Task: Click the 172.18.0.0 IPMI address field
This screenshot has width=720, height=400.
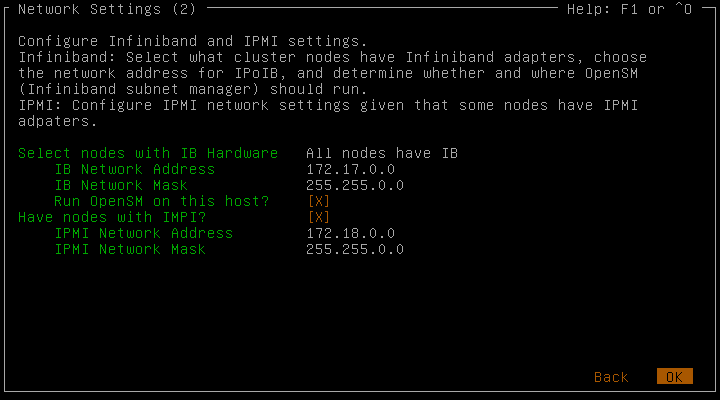Action: (x=350, y=233)
